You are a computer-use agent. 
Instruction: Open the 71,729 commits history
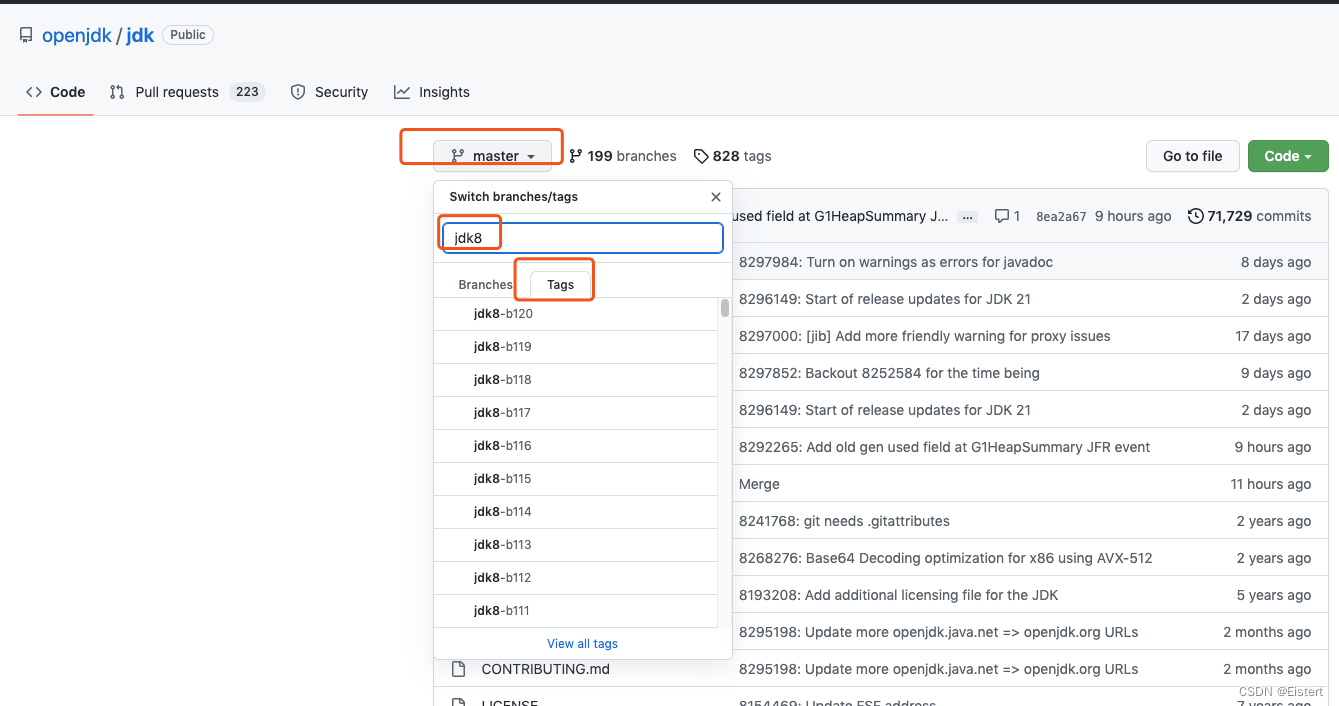tap(1249, 216)
